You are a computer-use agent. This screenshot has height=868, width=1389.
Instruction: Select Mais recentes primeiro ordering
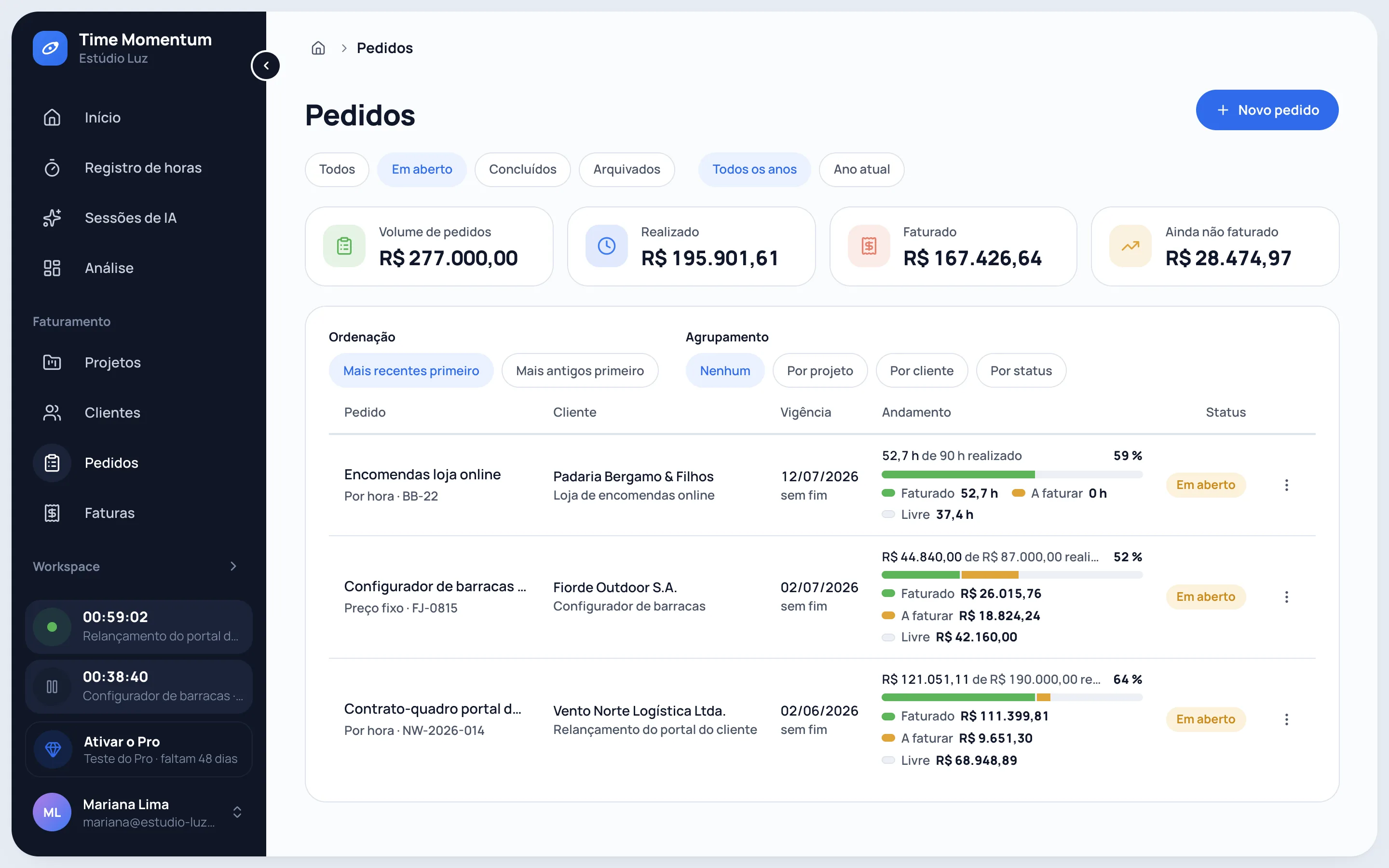[x=411, y=371]
